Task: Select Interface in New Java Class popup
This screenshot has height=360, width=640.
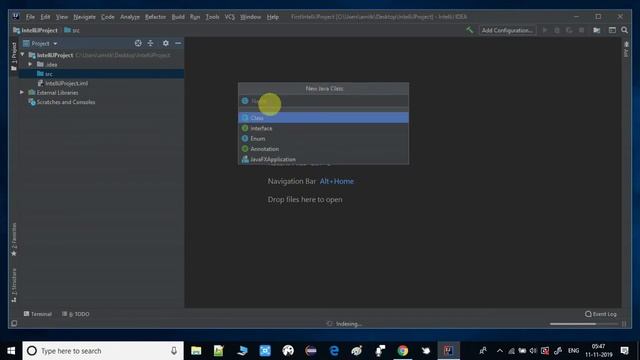Action: click(x=323, y=128)
